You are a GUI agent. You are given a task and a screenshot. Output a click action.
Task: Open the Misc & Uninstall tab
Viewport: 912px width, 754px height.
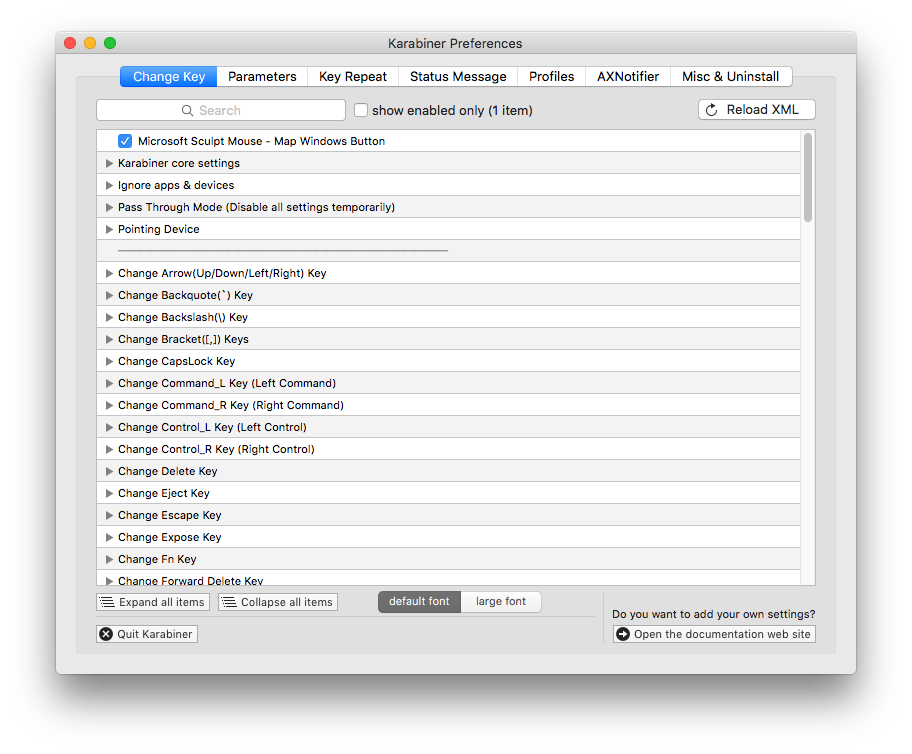click(x=731, y=77)
